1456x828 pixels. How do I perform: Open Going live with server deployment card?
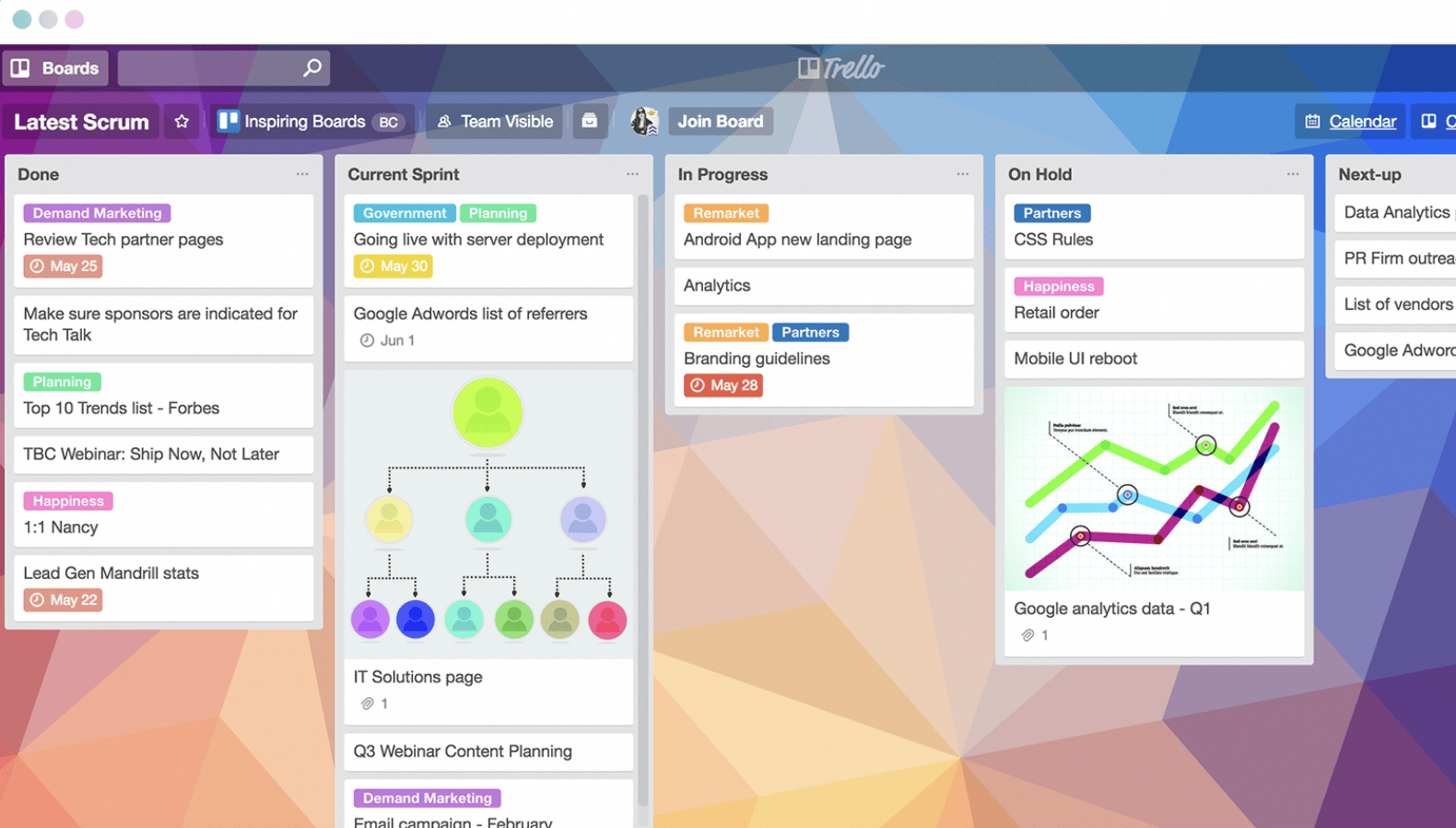pyautogui.click(x=488, y=240)
